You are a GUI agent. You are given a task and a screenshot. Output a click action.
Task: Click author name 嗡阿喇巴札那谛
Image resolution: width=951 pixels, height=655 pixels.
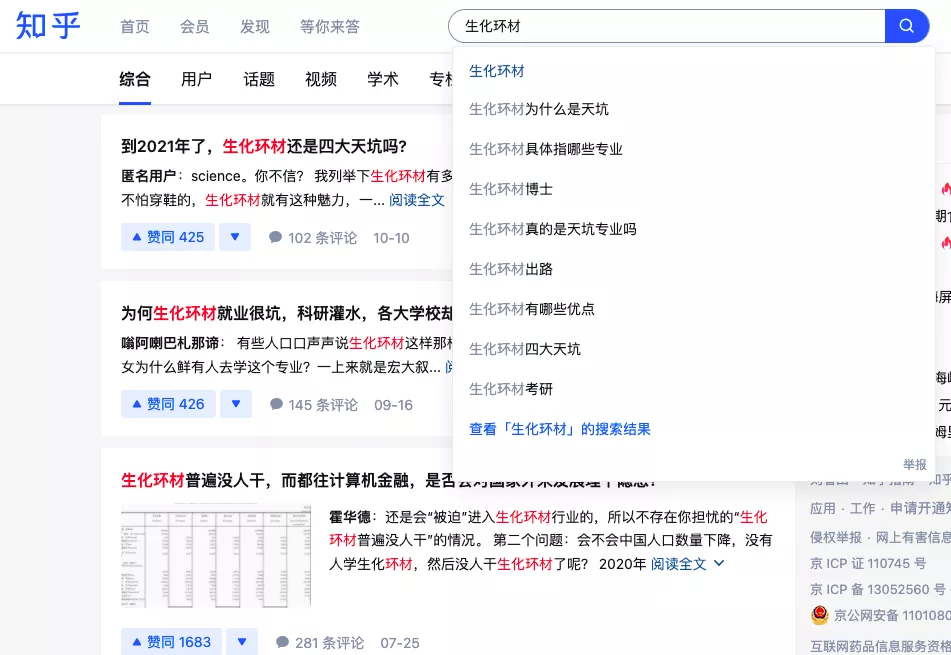click(x=170, y=343)
